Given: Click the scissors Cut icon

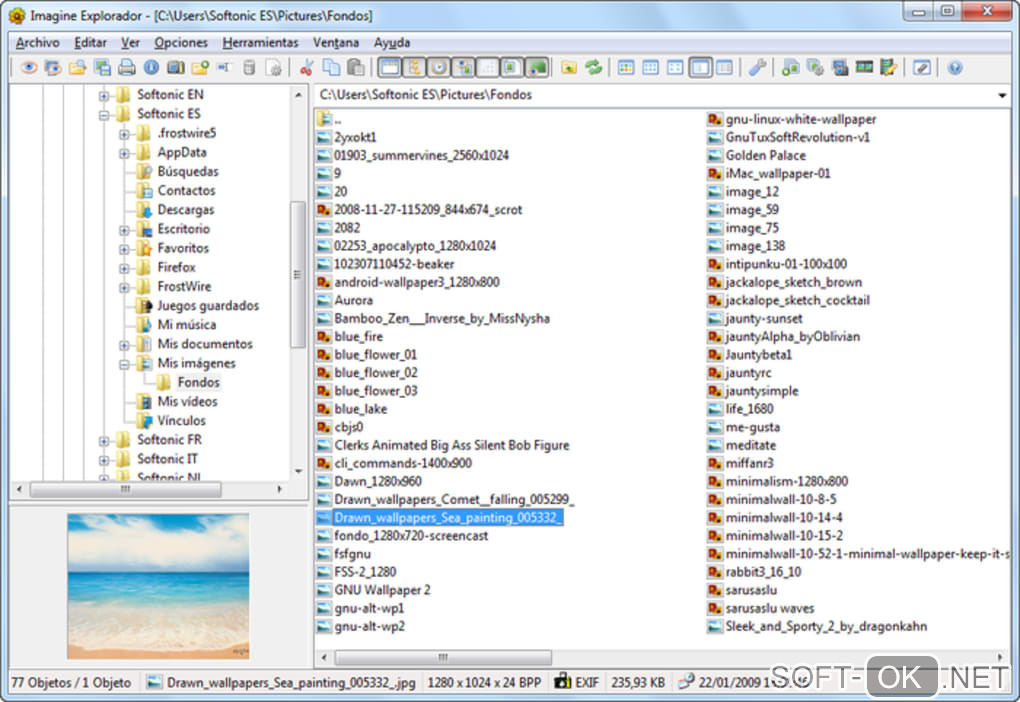Looking at the screenshot, I should click(x=306, y=68).
